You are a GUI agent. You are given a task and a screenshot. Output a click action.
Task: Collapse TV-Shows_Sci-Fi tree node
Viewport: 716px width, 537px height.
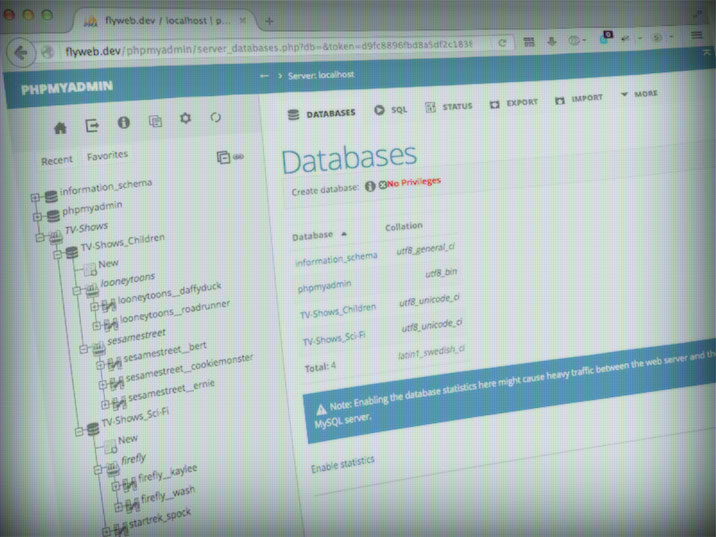79,431
